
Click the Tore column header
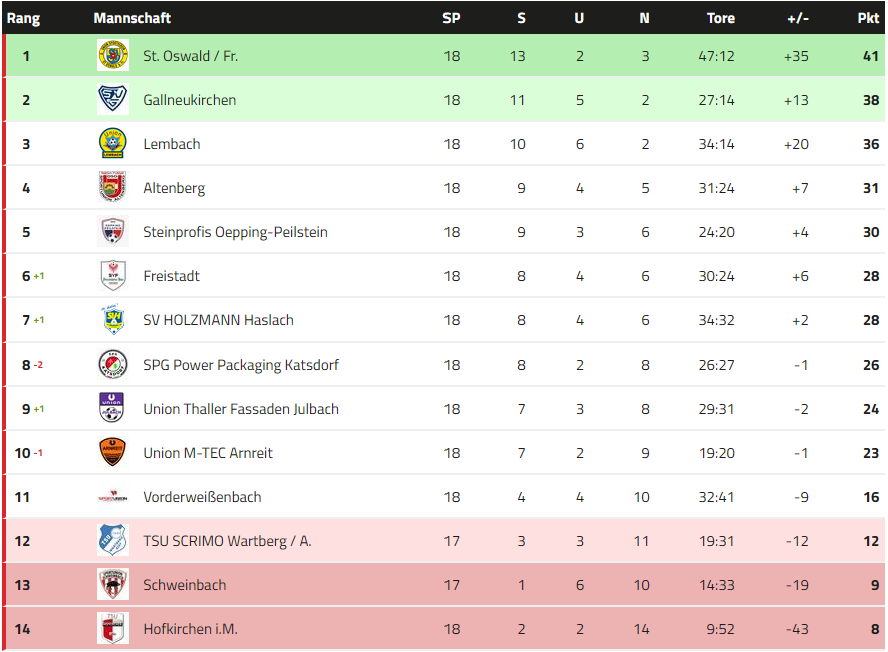click(x=720, y=18)
